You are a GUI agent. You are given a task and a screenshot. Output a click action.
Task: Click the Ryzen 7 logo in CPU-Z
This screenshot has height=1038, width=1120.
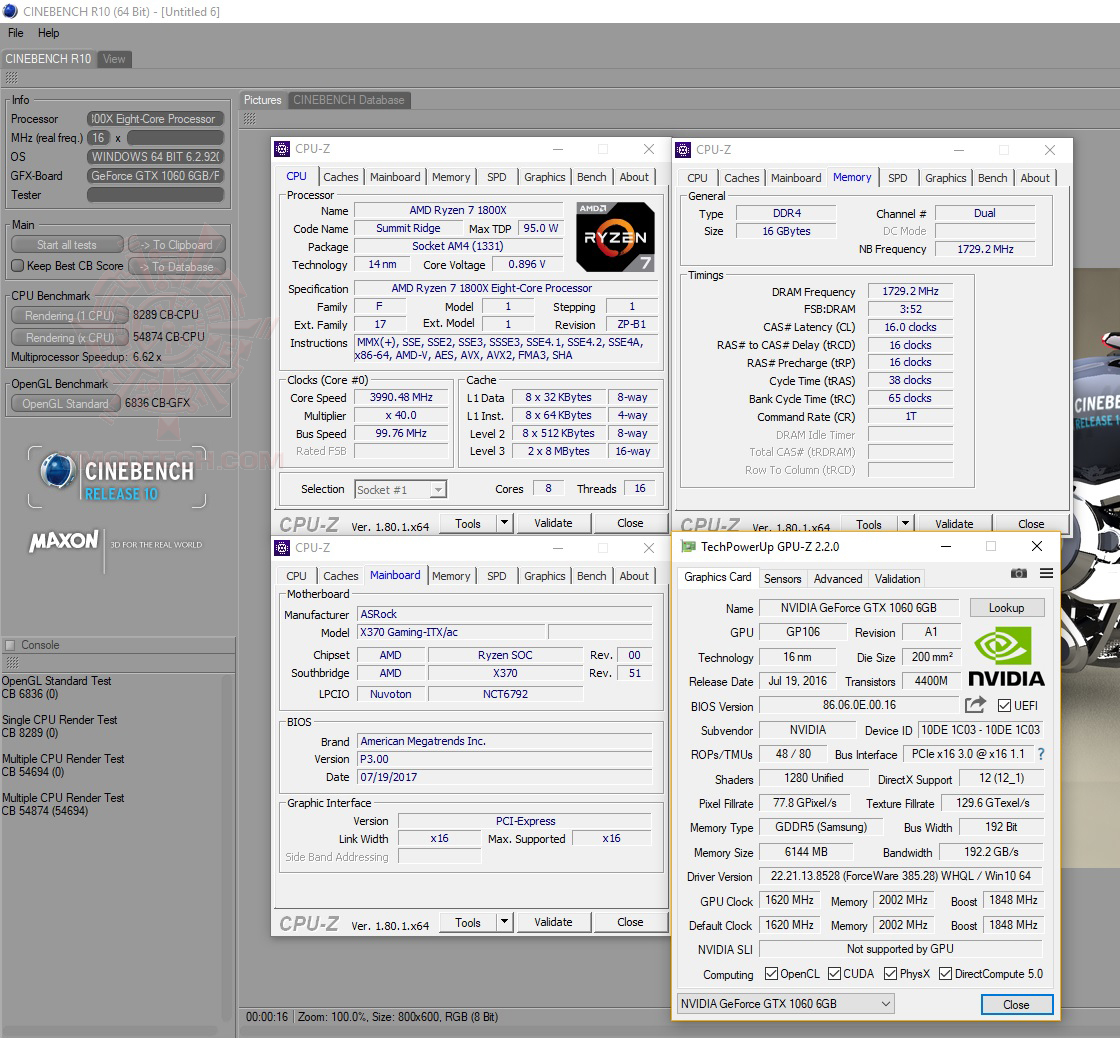[x=615, y=237]
